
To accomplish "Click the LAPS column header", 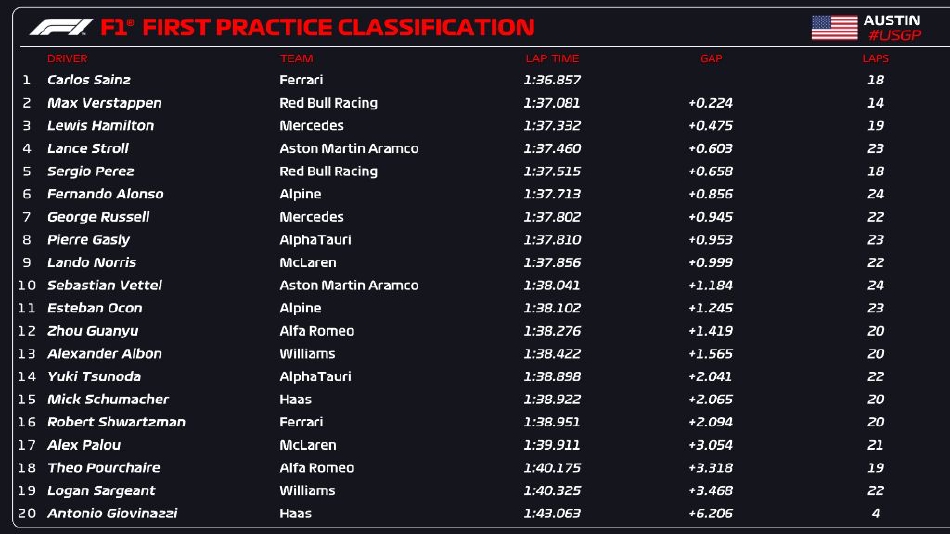I will coord(875,59).
